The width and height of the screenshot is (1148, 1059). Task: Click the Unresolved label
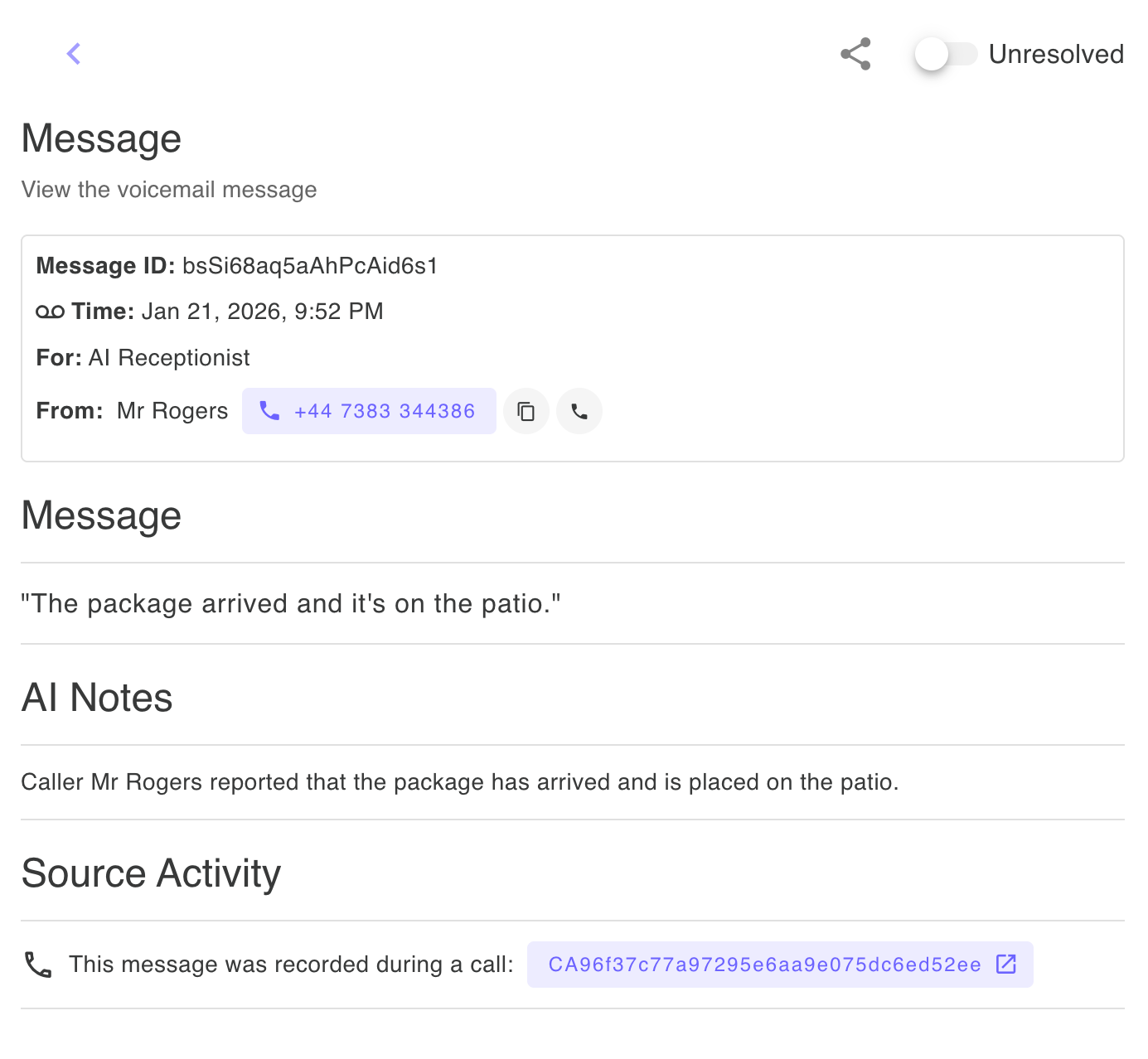coord(1056,54)
